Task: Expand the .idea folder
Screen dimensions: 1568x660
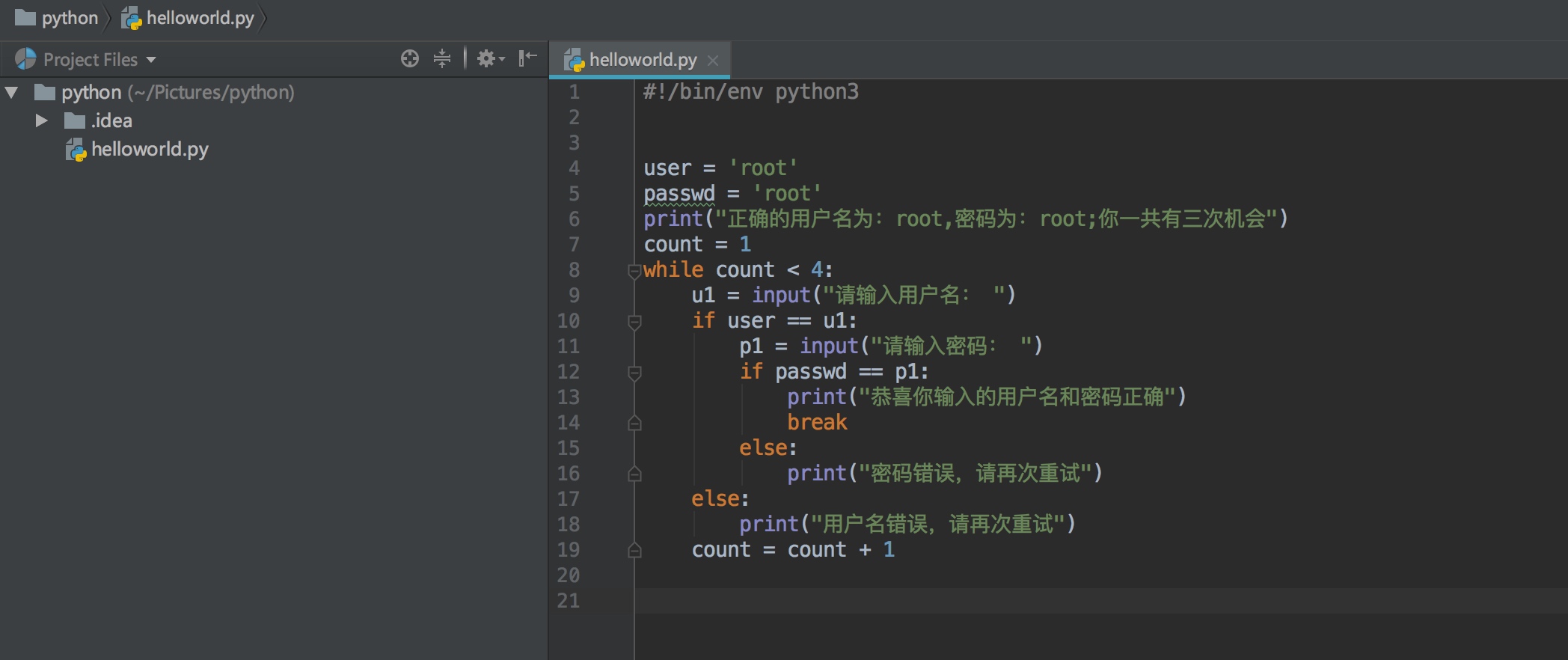Action: pyautogui.click(x=42, y=120)
